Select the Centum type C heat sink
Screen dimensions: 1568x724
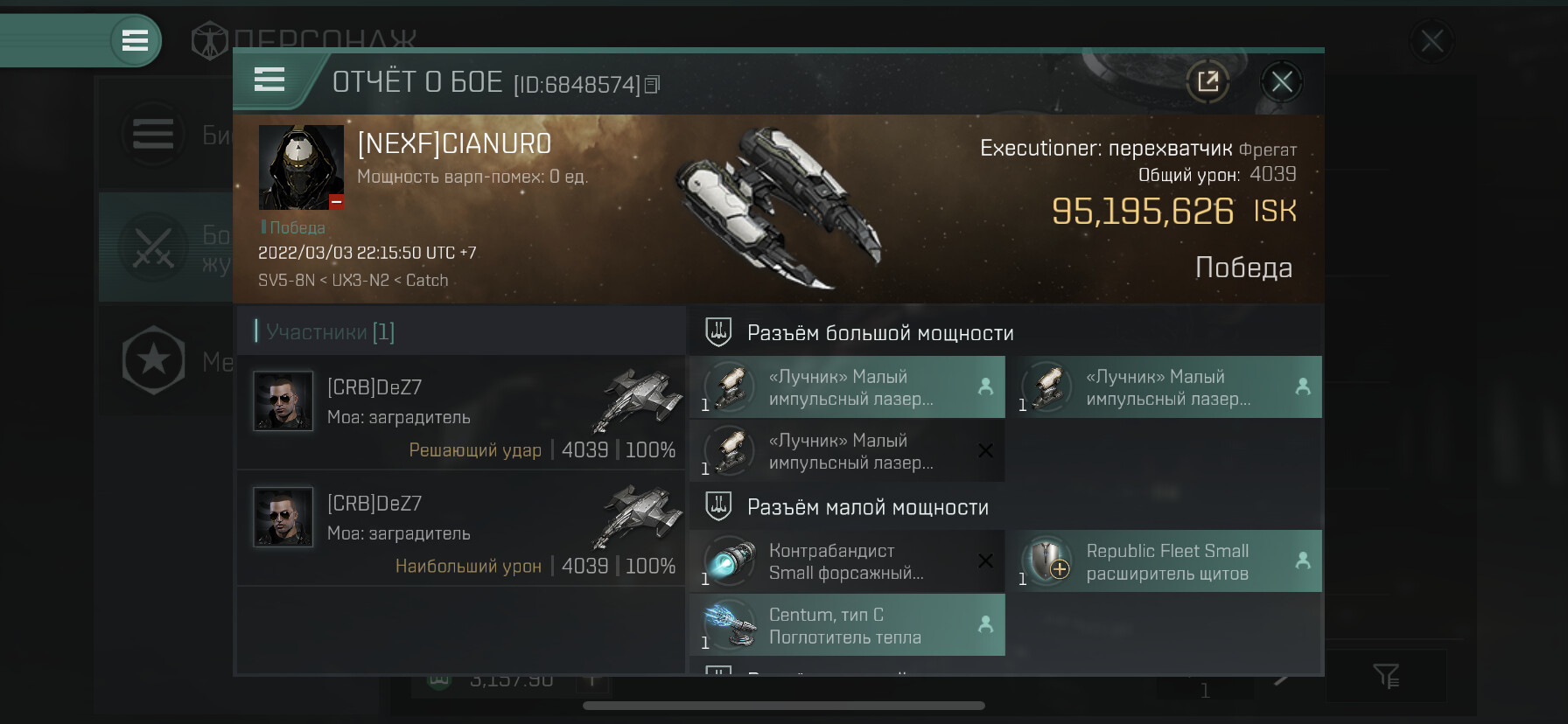point(847,624)
